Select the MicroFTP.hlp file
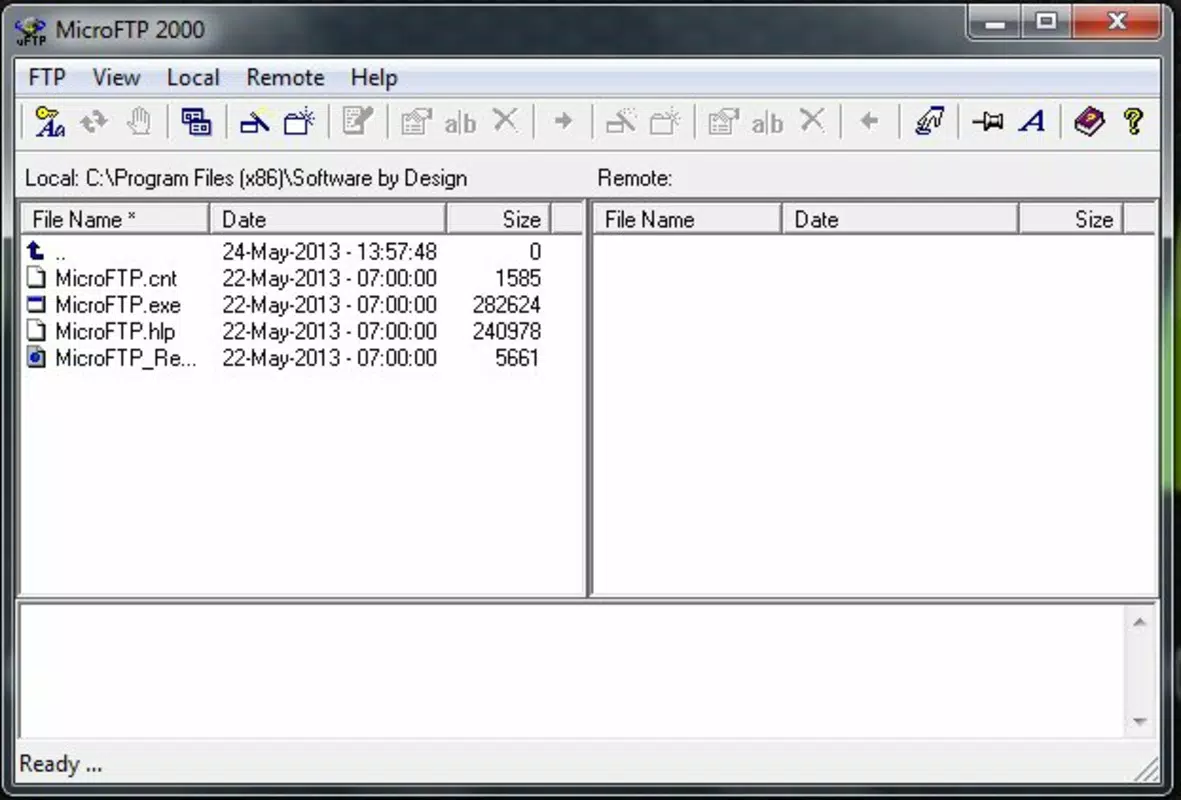The image size is (1181, 800). [114, 331]
